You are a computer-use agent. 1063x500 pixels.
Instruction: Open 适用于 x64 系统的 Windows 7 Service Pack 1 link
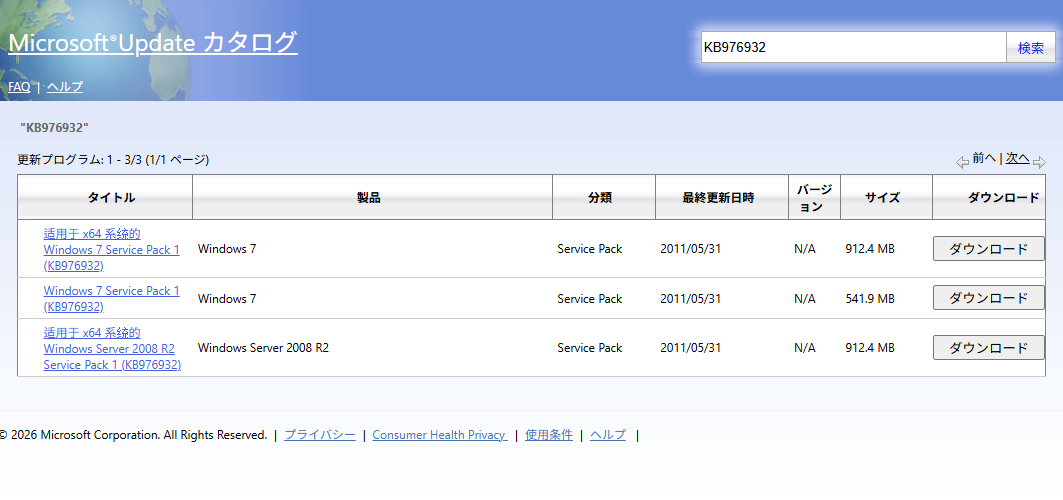coord(112,249)
